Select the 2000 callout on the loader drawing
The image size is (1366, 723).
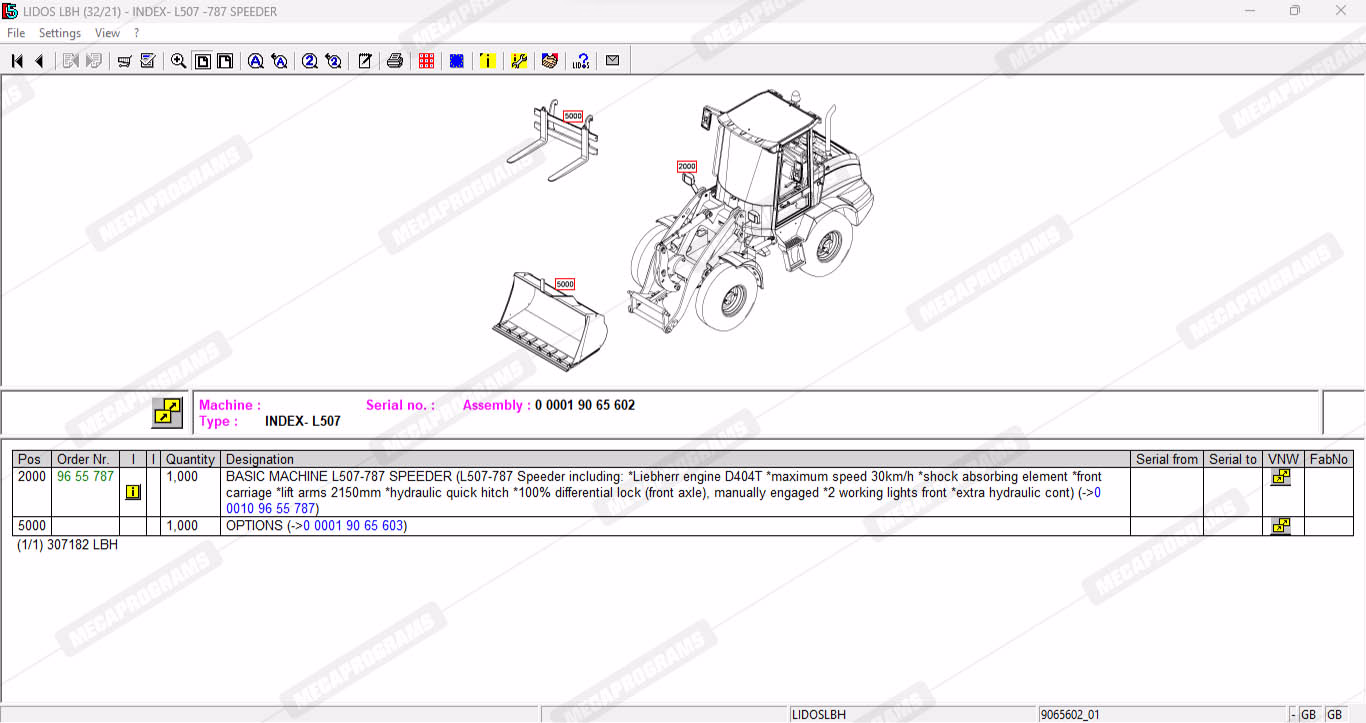click(687, 167)
